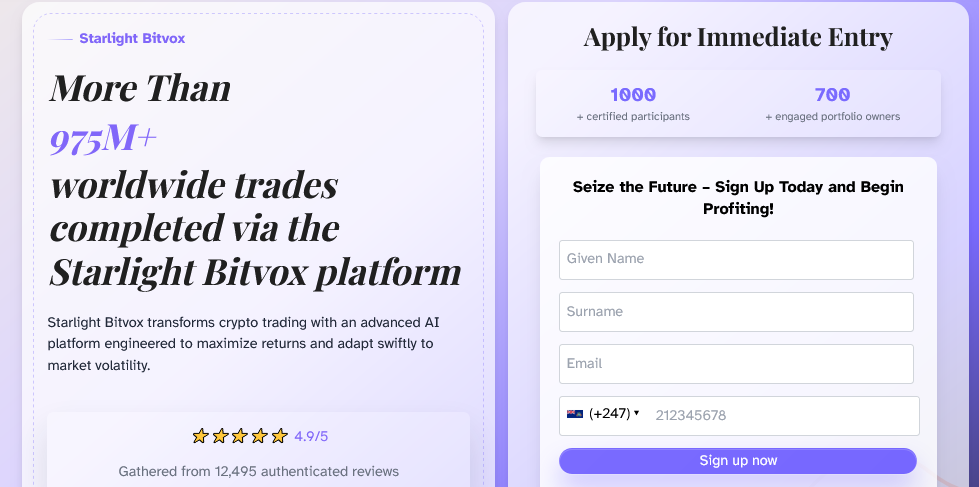
Task: Click the purple 975M+ figure
Action: tap(103, 139)
